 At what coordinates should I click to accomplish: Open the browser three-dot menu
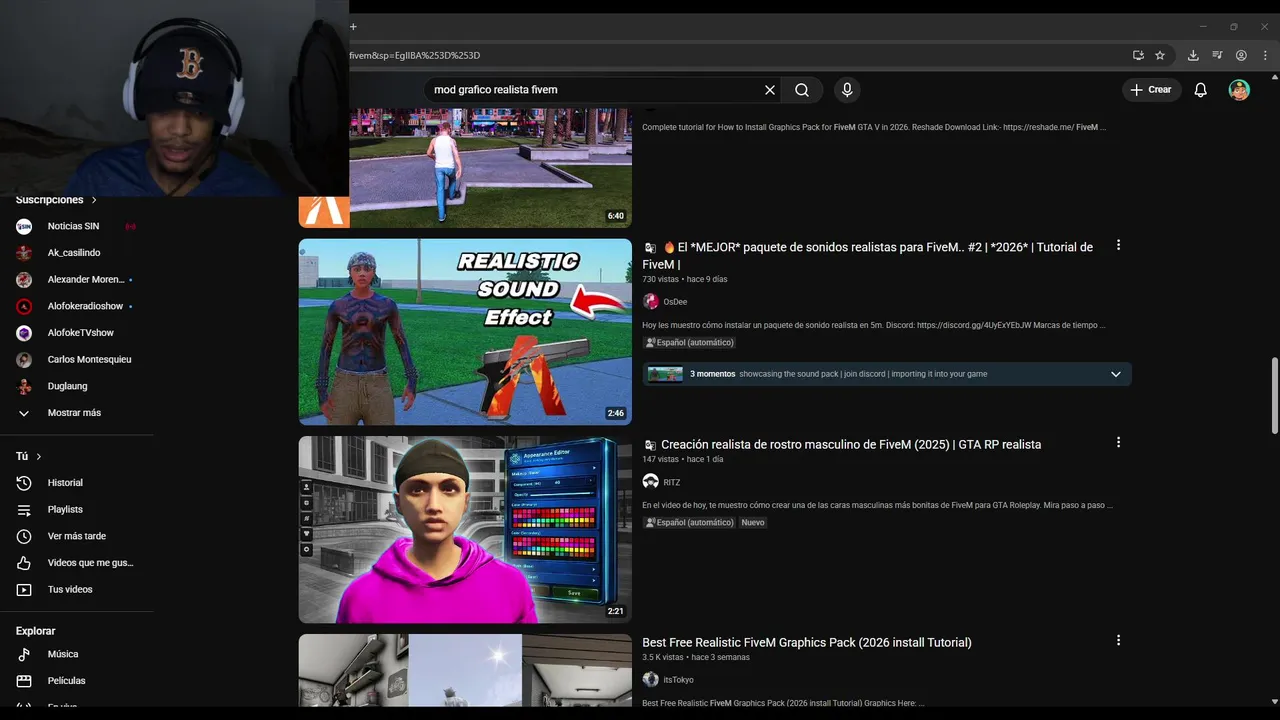[1265, 56]
